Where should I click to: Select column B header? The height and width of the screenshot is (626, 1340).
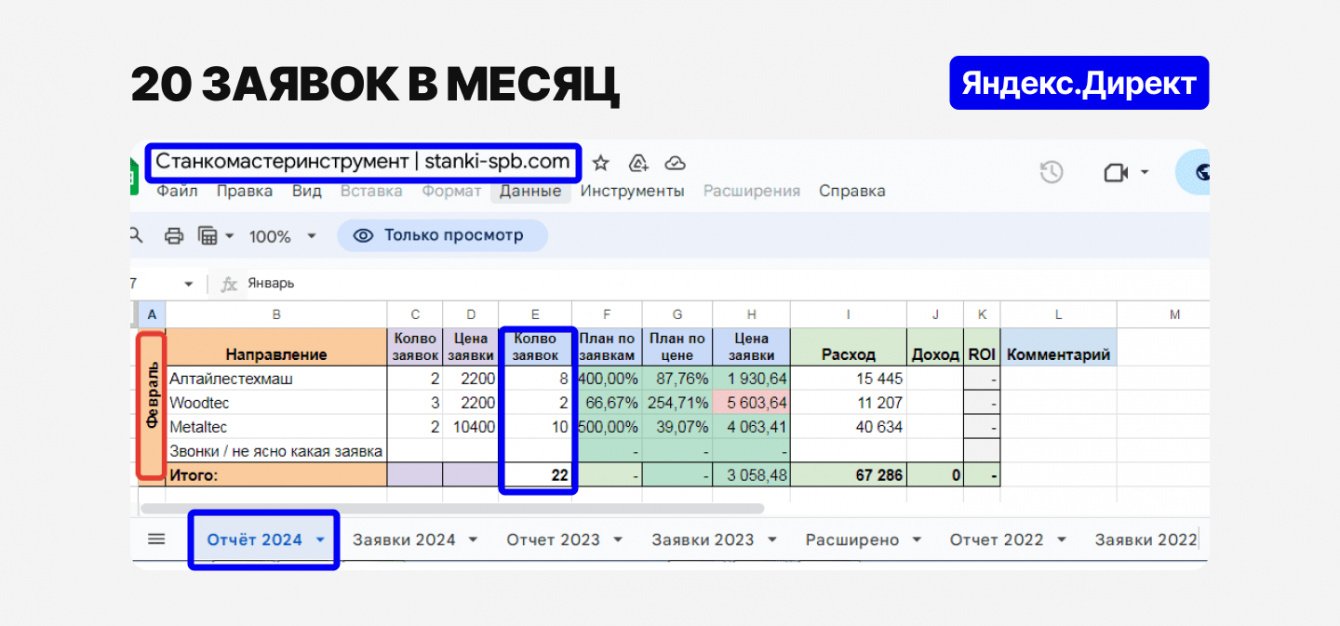coord(276,315)
